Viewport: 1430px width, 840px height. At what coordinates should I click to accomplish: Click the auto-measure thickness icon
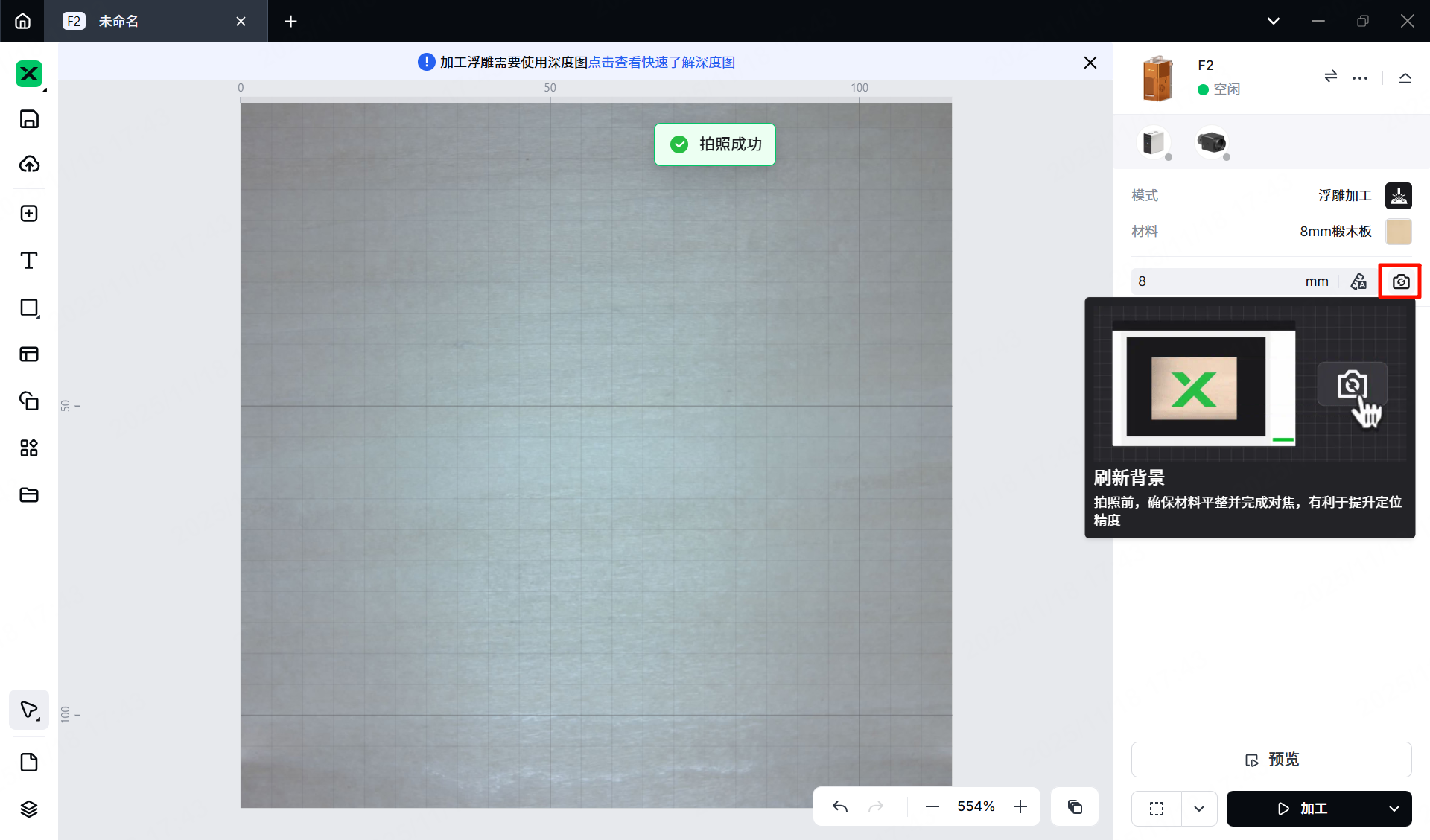coord(1358,281)
